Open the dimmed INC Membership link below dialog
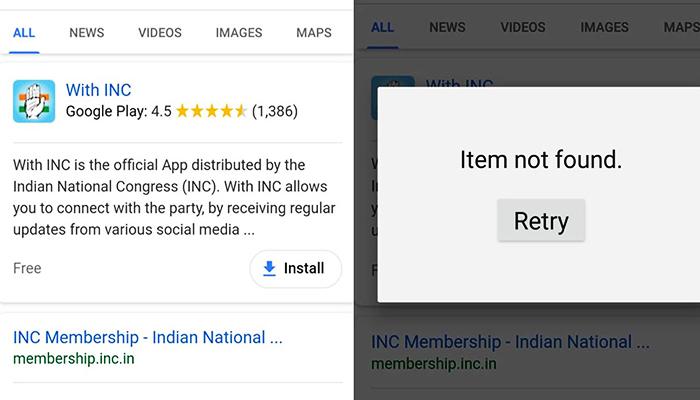Viewport: 700px width, 400px height. pyautogui.click(x=510, y=342)
